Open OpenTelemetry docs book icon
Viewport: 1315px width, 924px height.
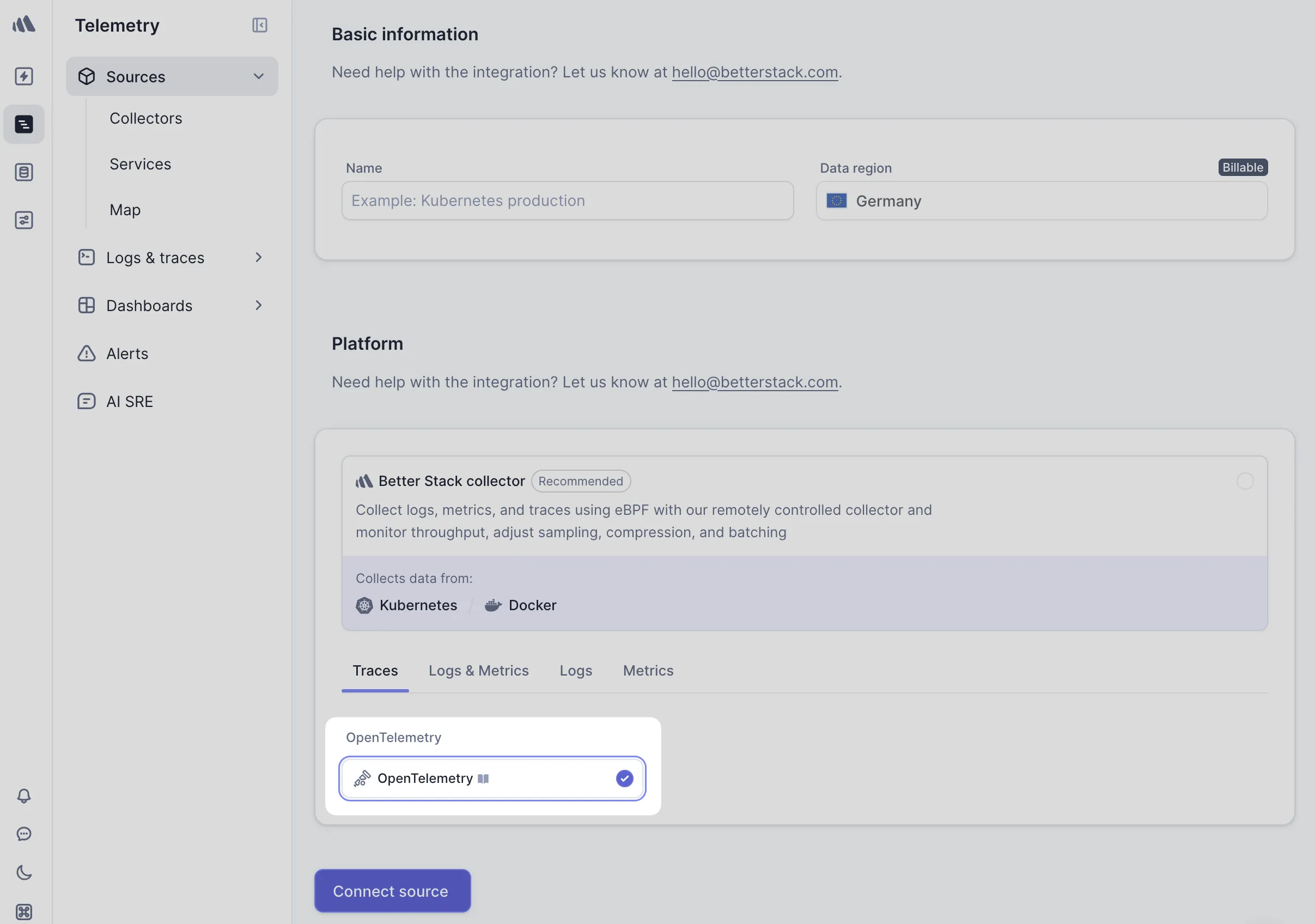[483, 779]
